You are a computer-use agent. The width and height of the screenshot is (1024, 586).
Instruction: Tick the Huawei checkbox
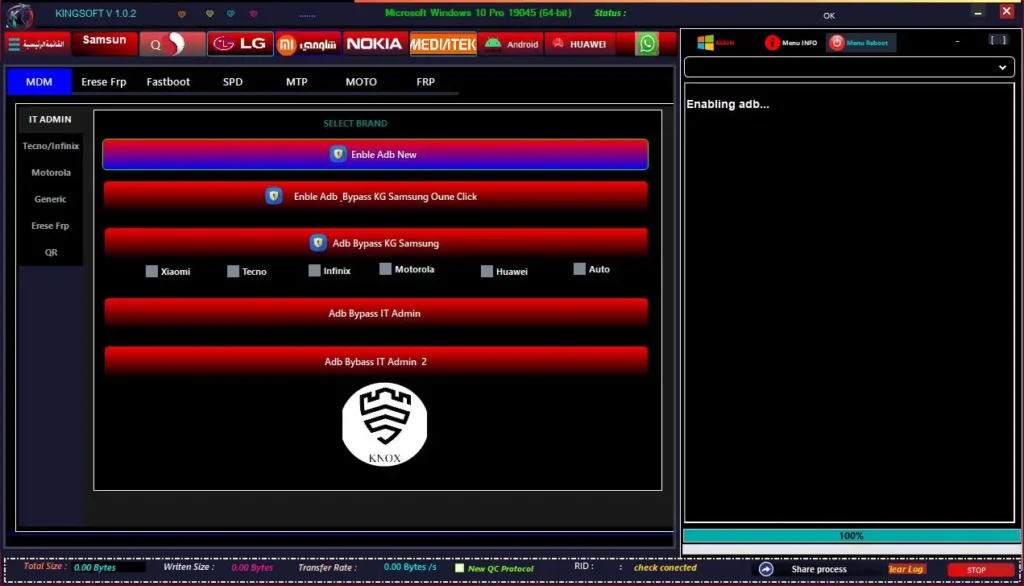(x=487, y=271)
